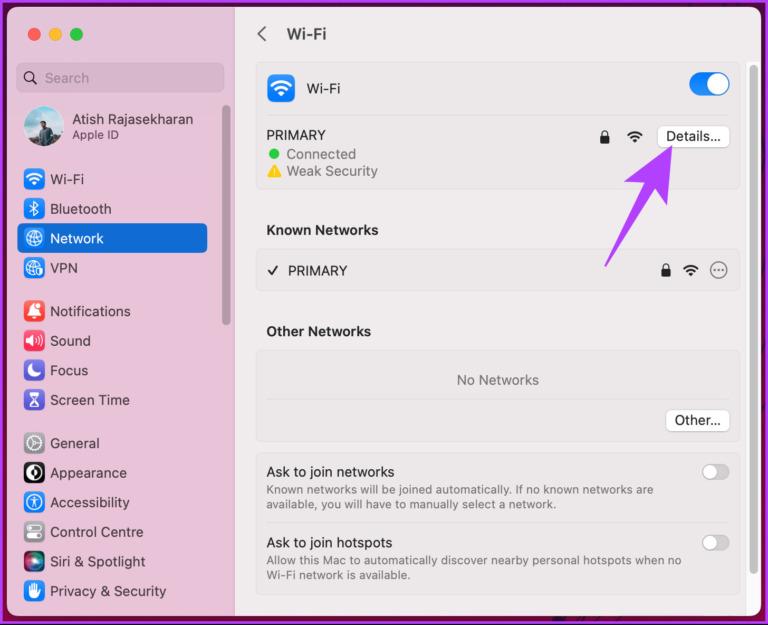Go back with the chevron arrow
Viewport: 768px width, 625px height.
[263, 34]
